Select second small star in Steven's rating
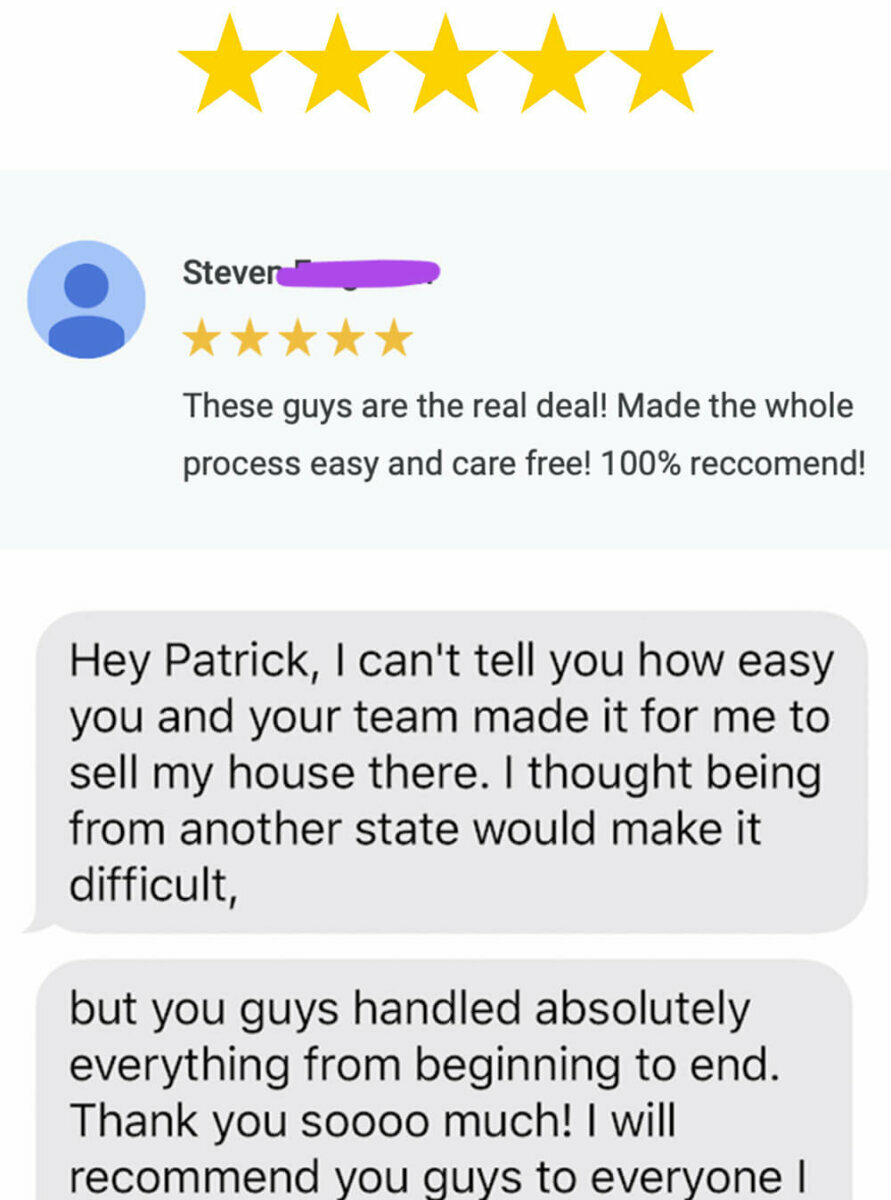Image resolution: width=891 pixels, height=1200 pixels. (x=250, y=338)
